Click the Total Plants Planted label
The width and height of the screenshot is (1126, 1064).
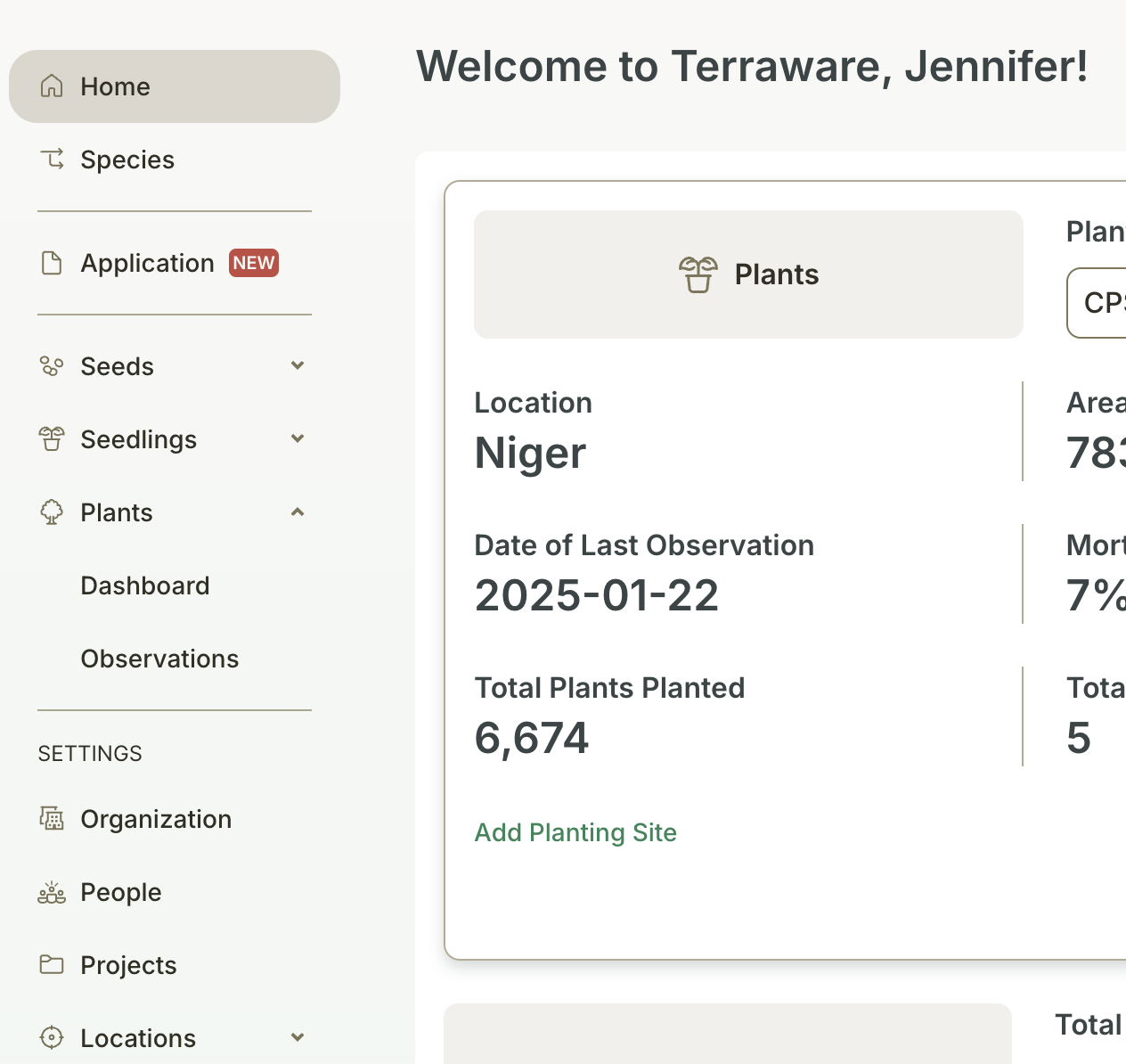(609, 688)
